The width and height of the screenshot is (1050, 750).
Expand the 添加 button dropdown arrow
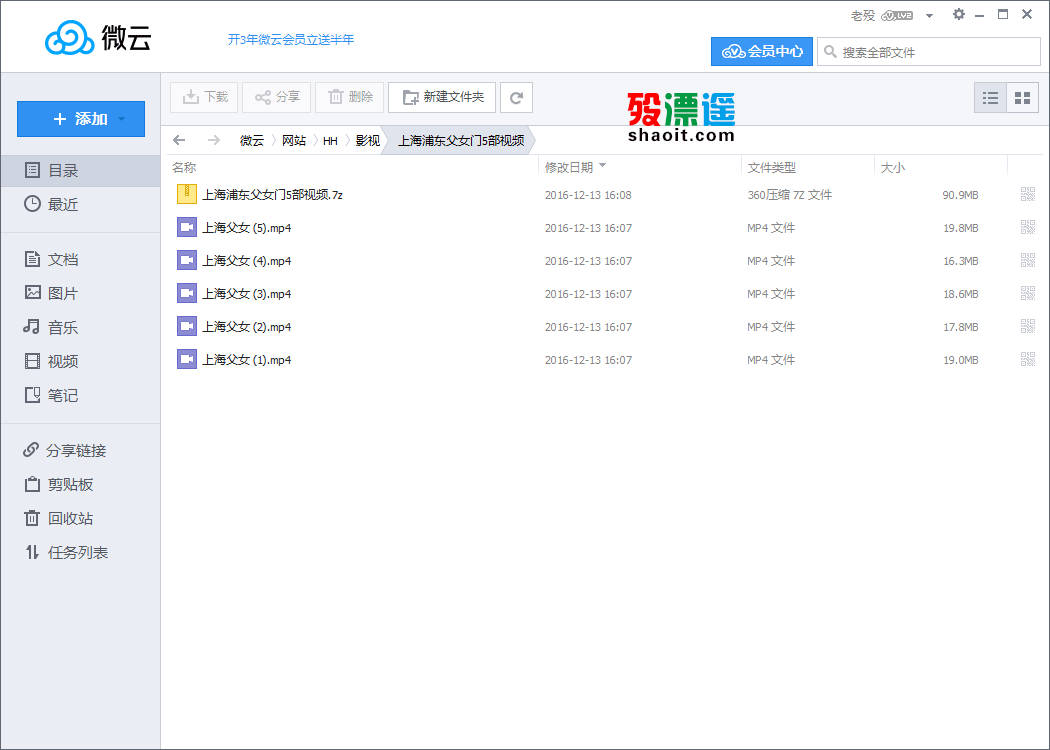121,119
